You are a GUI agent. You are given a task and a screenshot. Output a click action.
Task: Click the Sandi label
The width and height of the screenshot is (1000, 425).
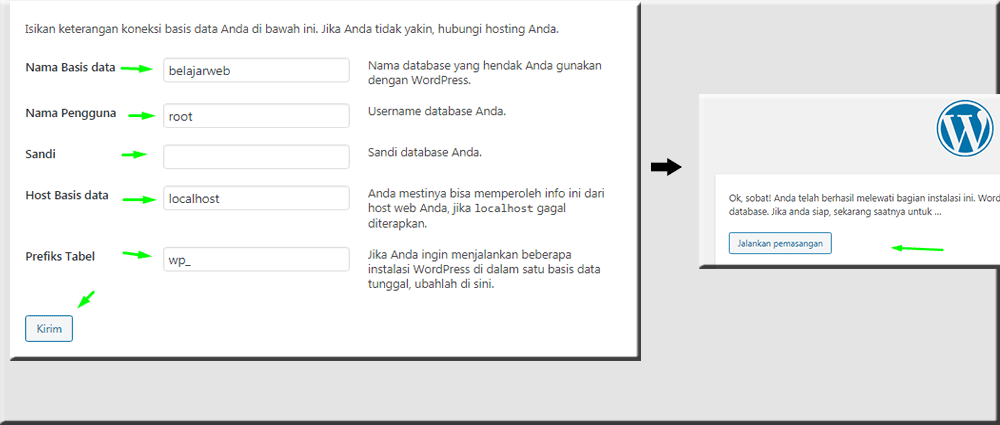(x=40, y=154)
